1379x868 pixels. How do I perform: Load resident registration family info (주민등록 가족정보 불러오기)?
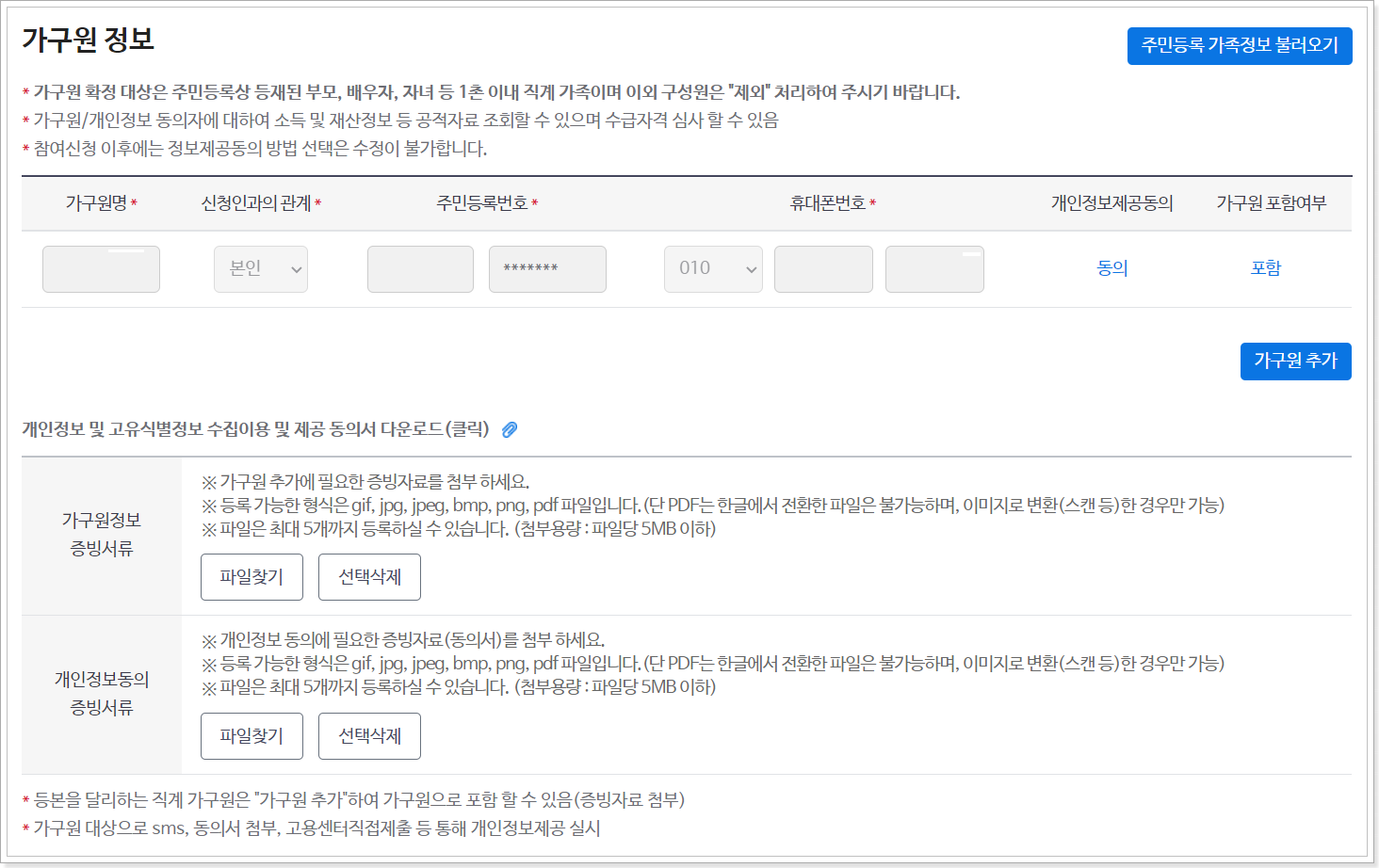click(x=1240, y=46)
